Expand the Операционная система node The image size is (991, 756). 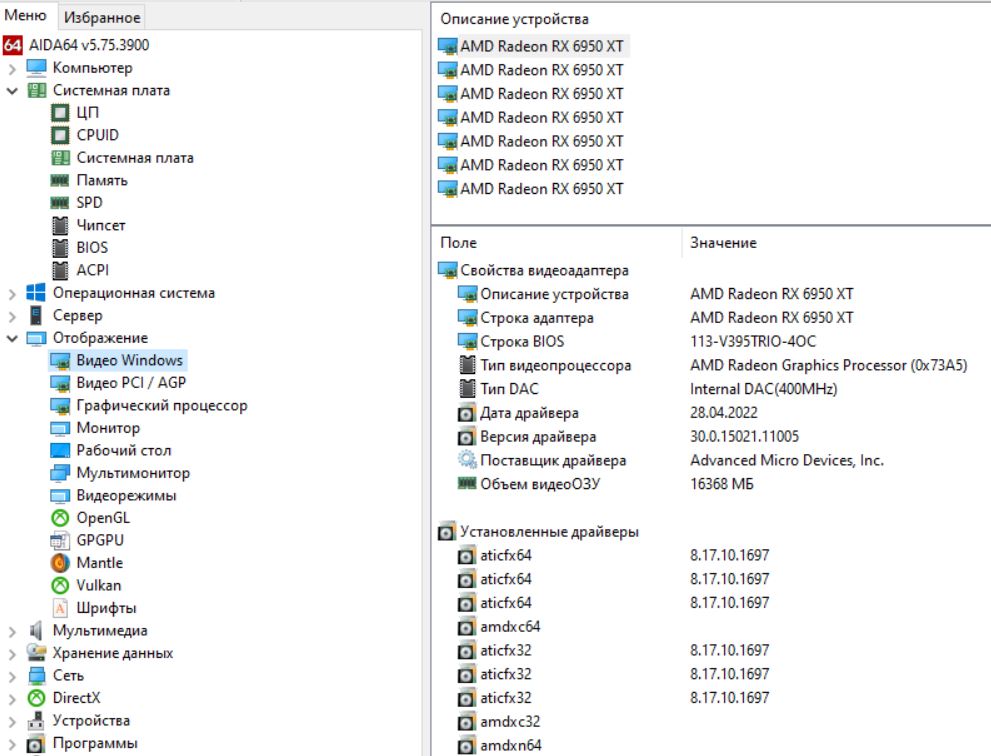tap(12, 294)
